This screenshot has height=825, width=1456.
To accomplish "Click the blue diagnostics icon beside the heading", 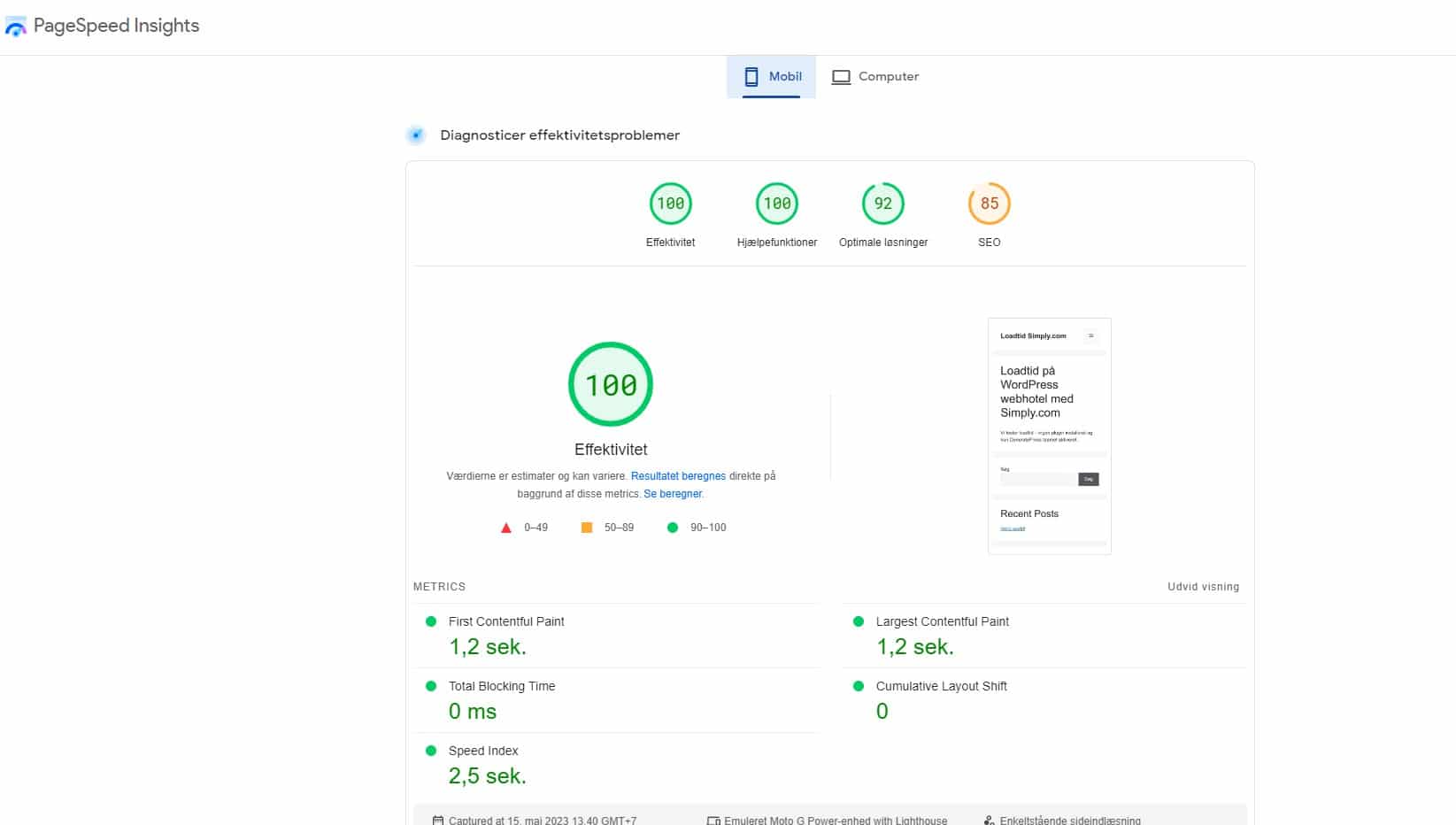I will pos(416,135).
